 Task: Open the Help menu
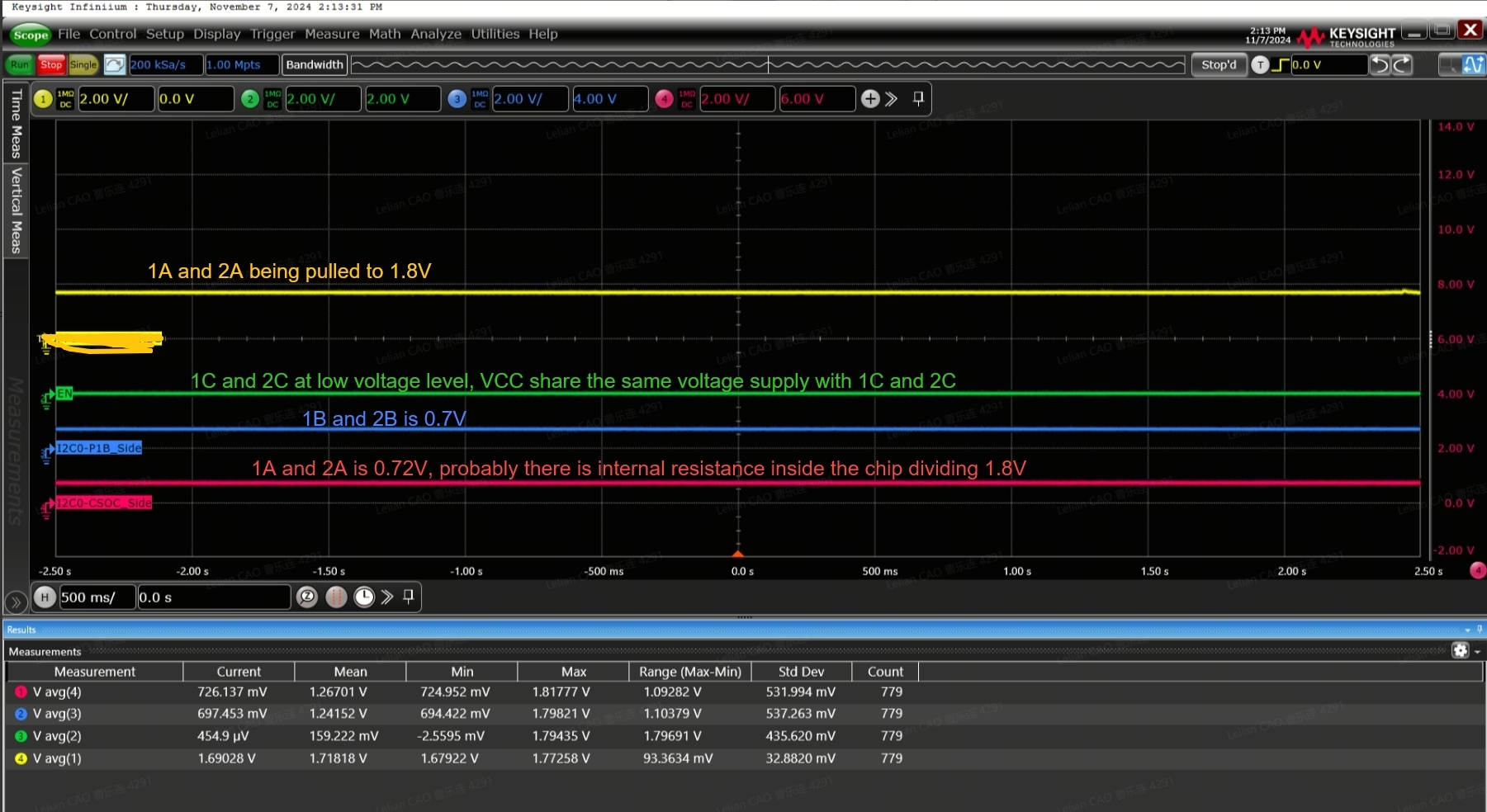pos(543,34)
